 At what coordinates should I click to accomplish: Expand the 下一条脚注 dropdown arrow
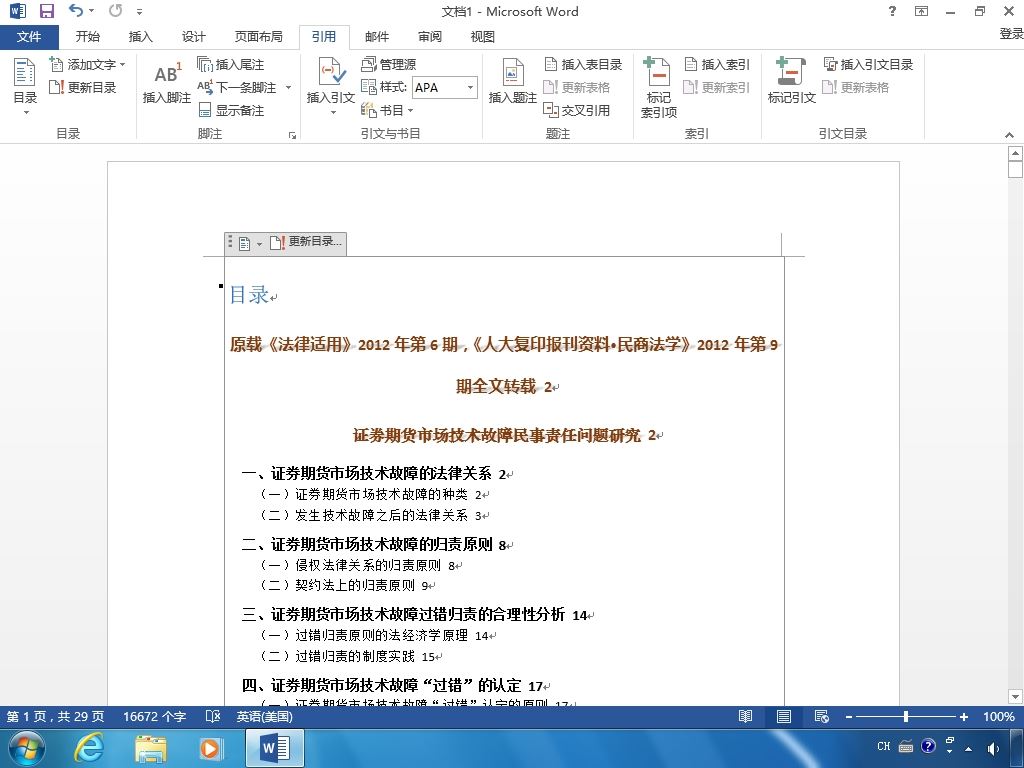point(288,88)
